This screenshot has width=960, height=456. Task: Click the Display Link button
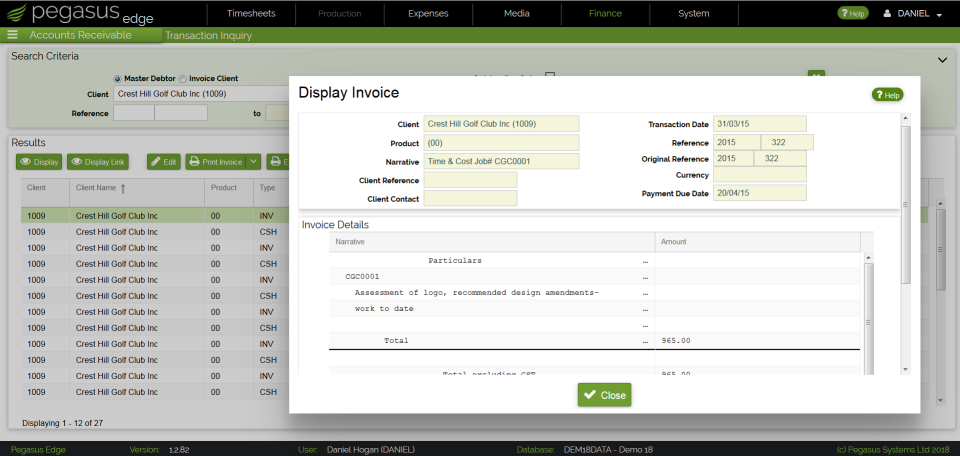tap(98, 162)
